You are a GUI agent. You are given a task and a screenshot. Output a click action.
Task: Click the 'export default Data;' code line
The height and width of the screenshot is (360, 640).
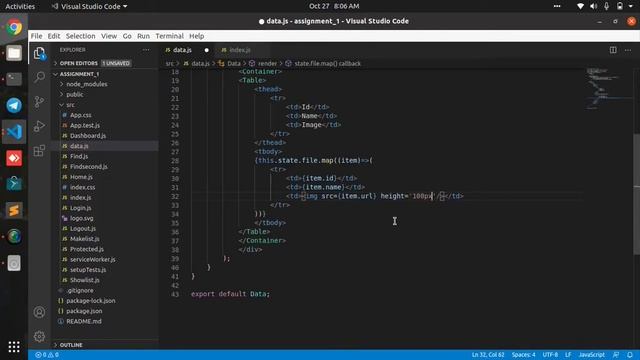(x=230, y=294)
